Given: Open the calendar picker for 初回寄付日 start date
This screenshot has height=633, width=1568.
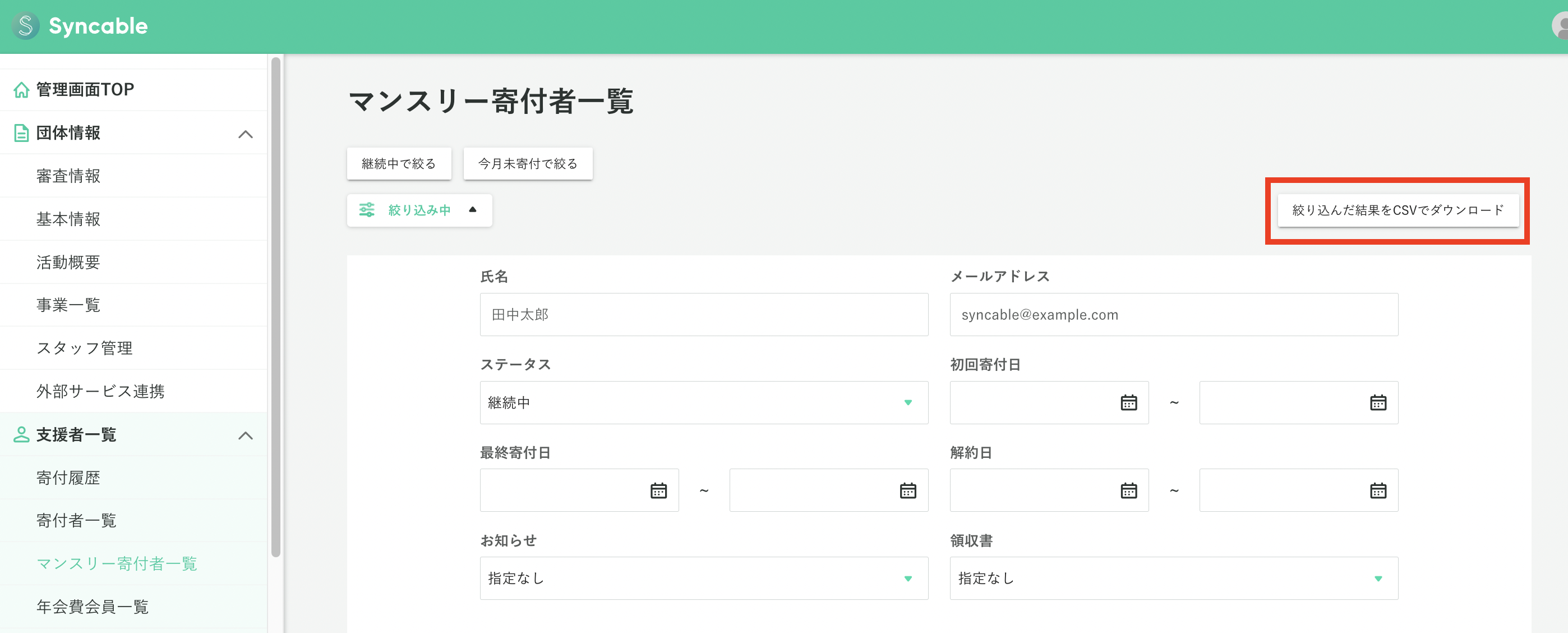Looking at the screenshot, I should [x=1128, y=402].
